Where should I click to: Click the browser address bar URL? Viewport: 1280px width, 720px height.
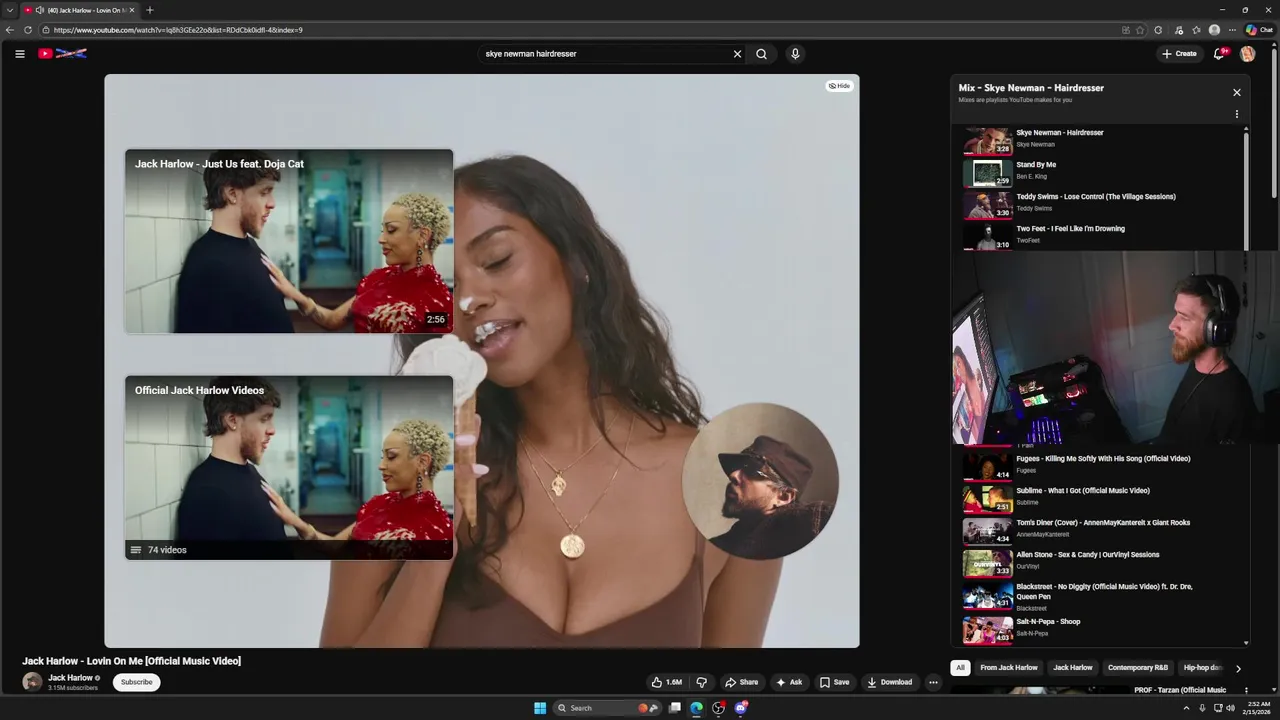click(x=178, y=30)
